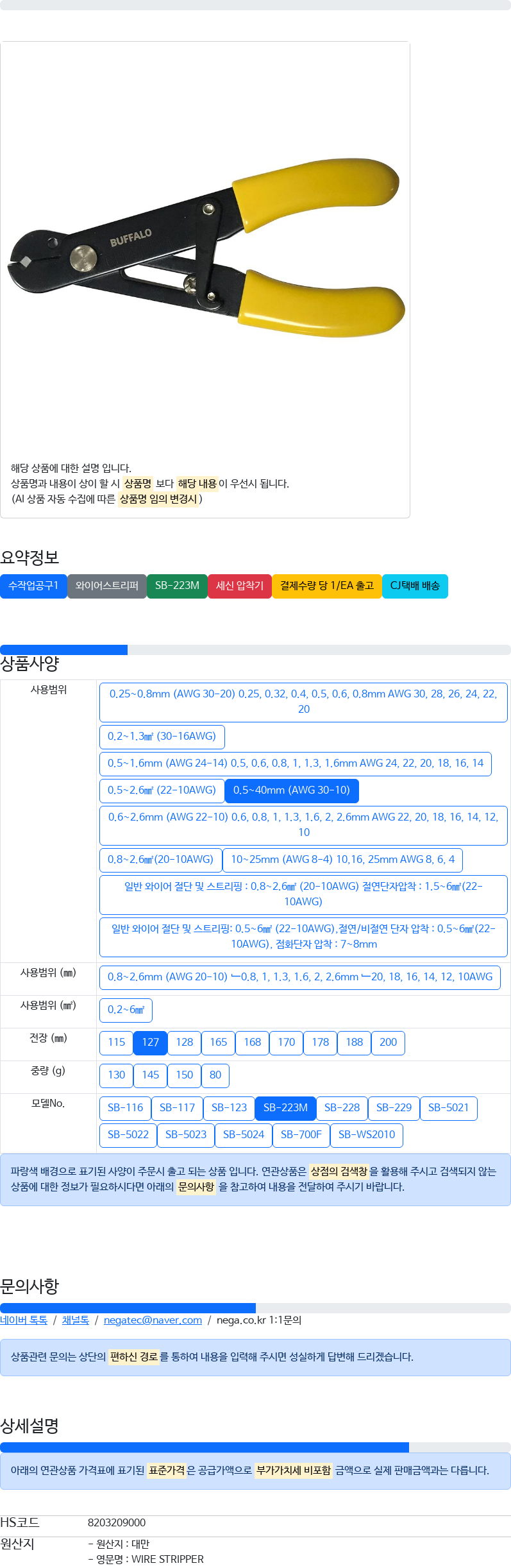Choose weight 130 g

tap(116, 1075)
